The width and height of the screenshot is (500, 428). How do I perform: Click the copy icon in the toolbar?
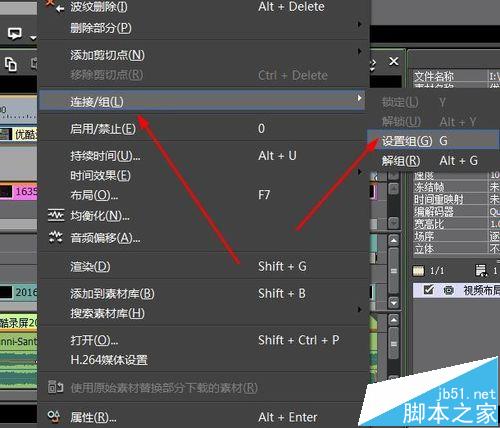coord(11,64)
